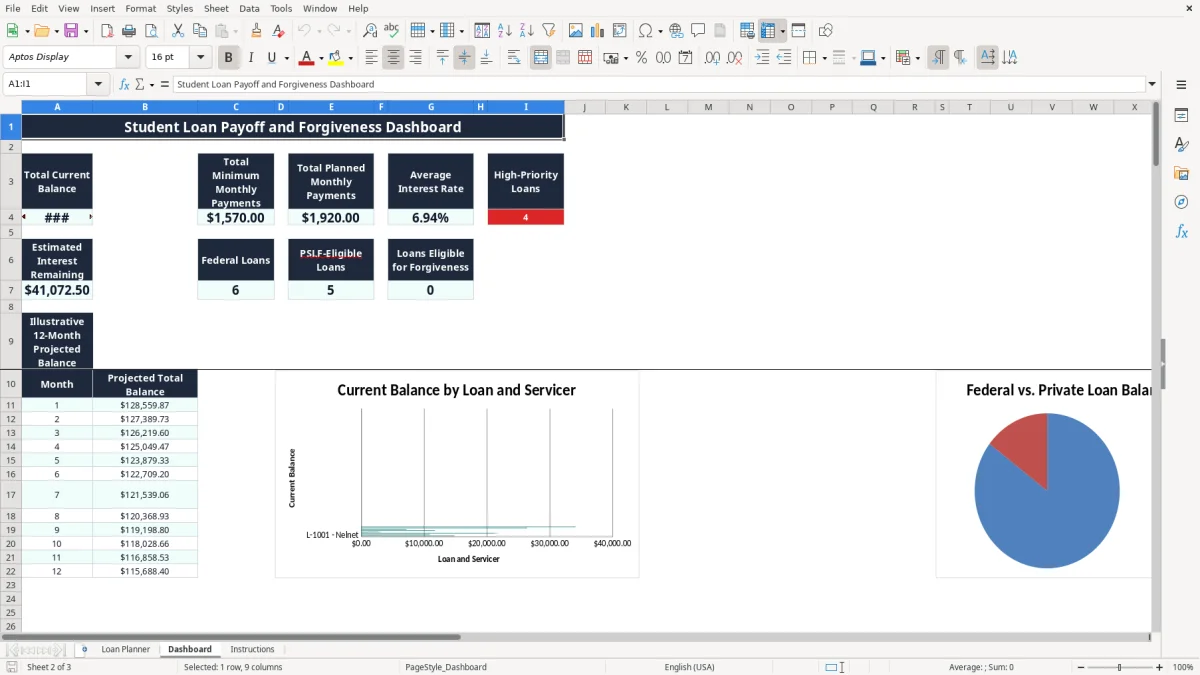Toggle Align Right
The width and height of the screenshot is (1200, 675).
(x=415, y=58)
